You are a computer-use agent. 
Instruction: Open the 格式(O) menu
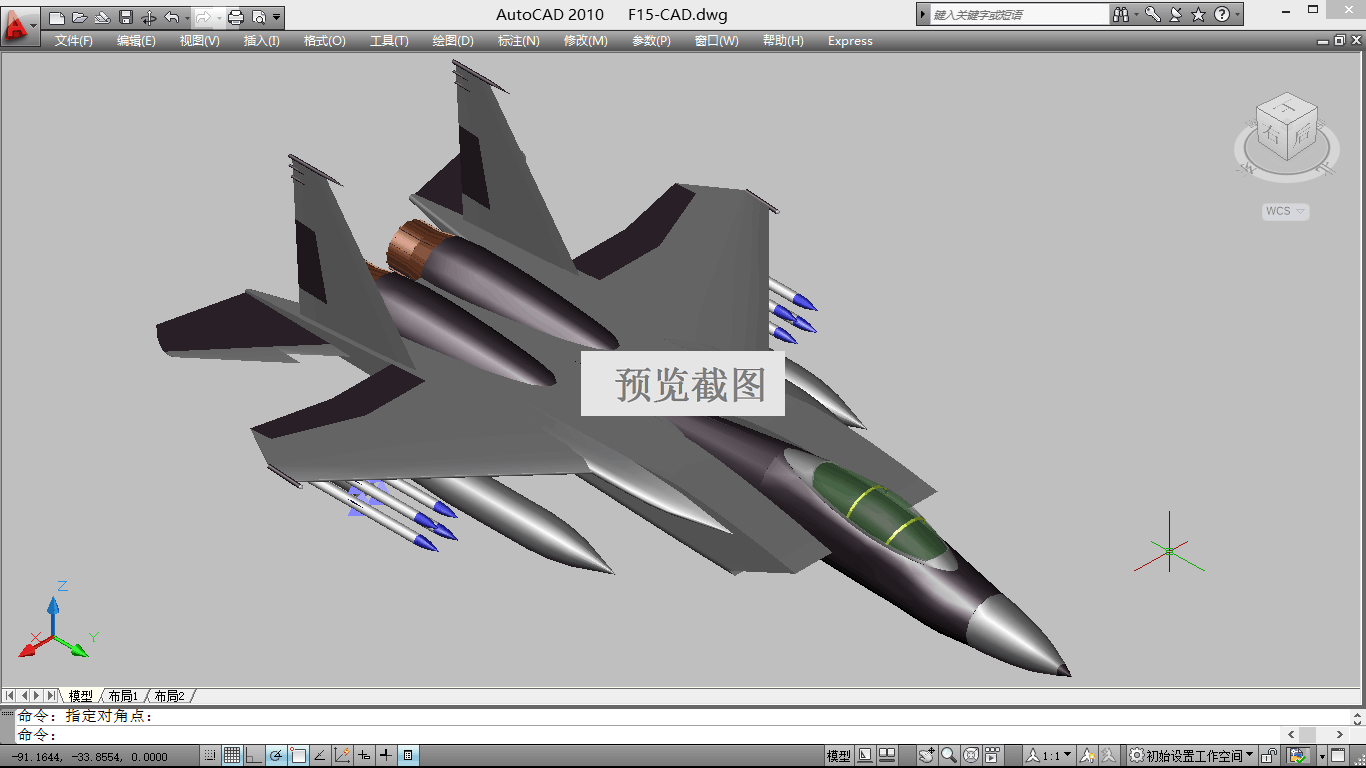point(324,41)
